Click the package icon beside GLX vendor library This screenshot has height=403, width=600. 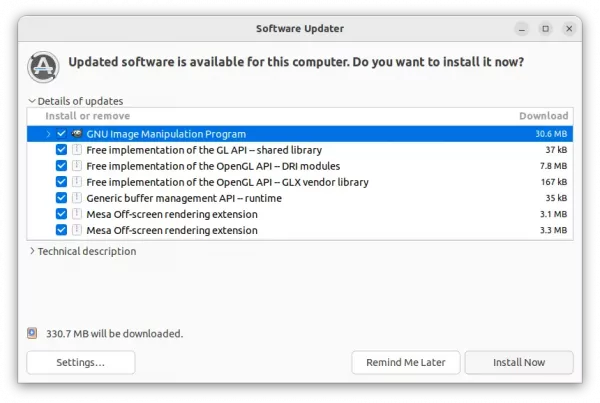pyautogui.click(x=77, y=182)
